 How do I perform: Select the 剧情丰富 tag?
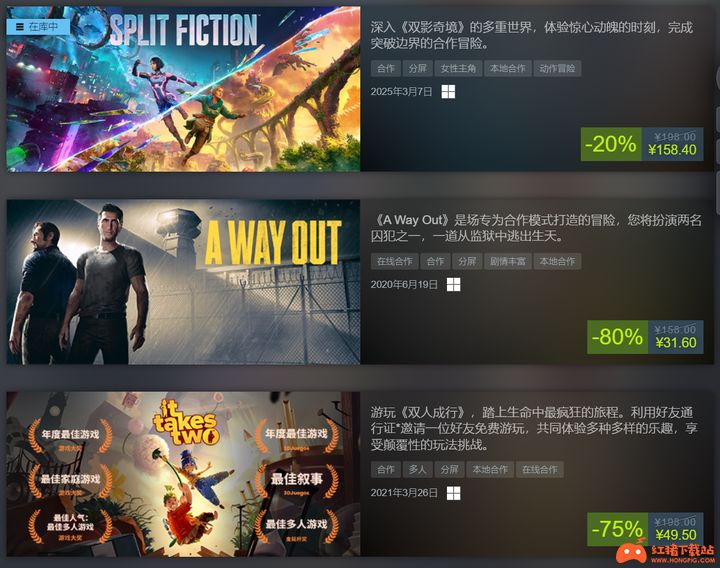tap(507, 261)
